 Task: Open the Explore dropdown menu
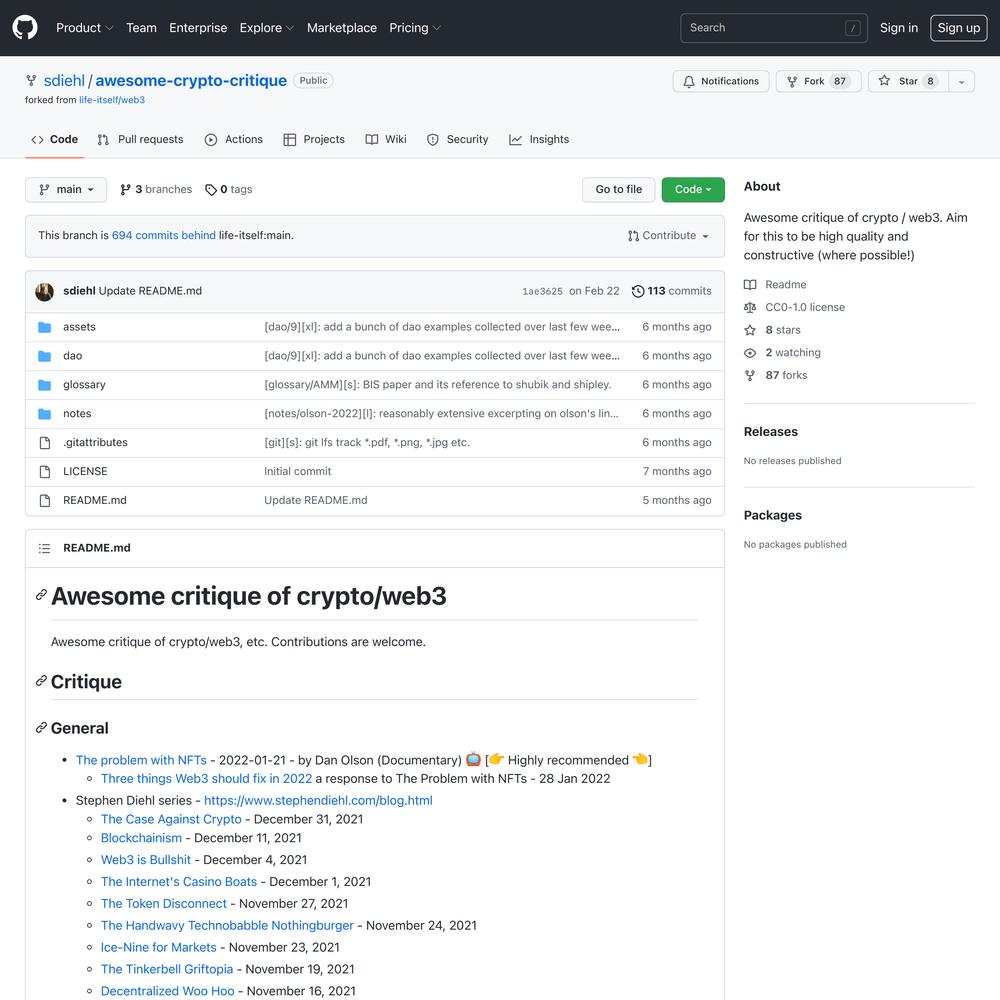(267, 28)
